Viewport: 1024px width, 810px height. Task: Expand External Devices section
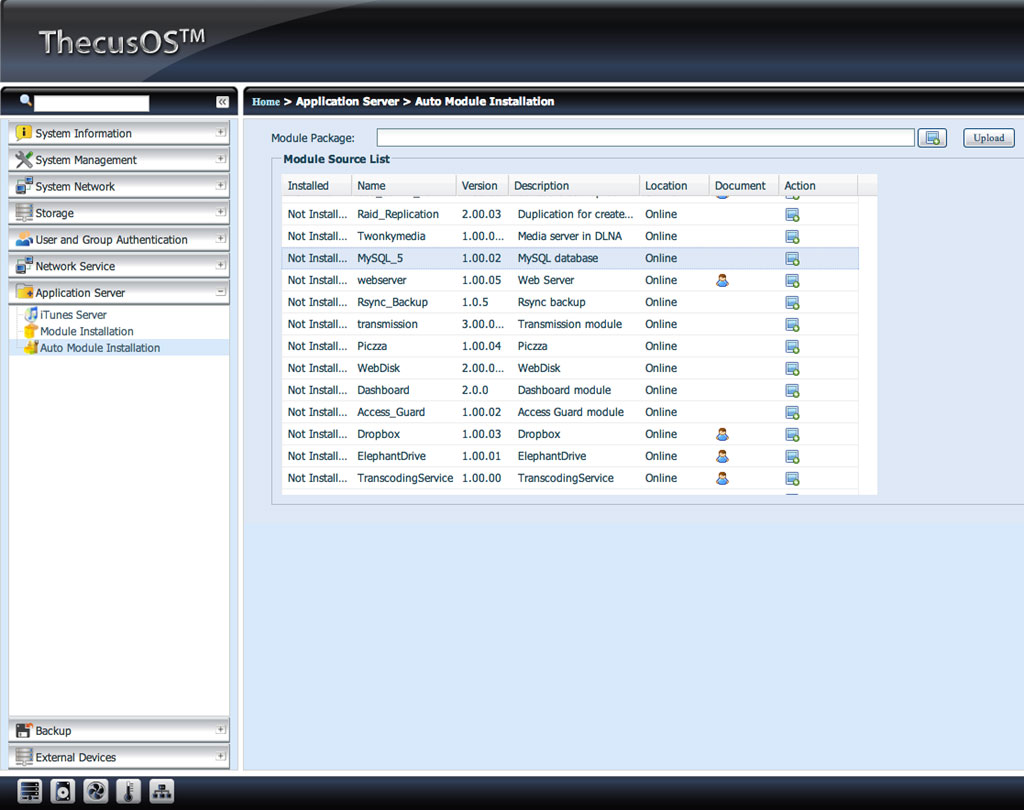(221, 756)
